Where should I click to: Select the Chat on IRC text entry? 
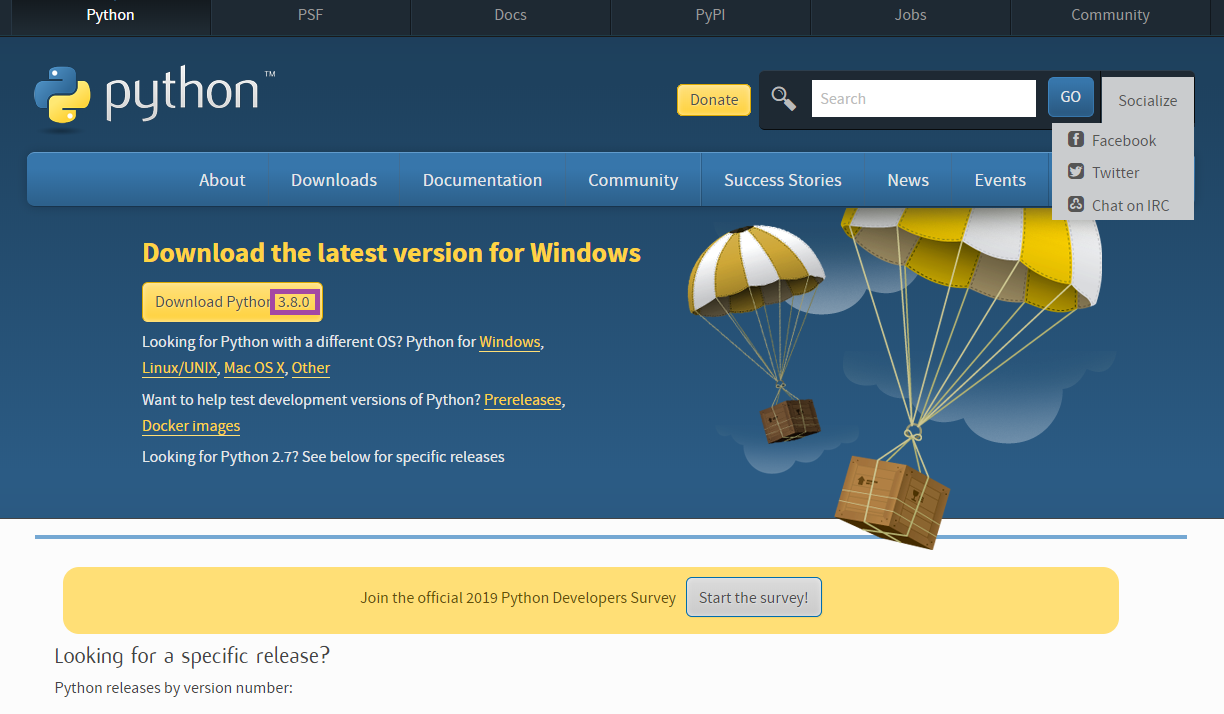pos(1130,205)
